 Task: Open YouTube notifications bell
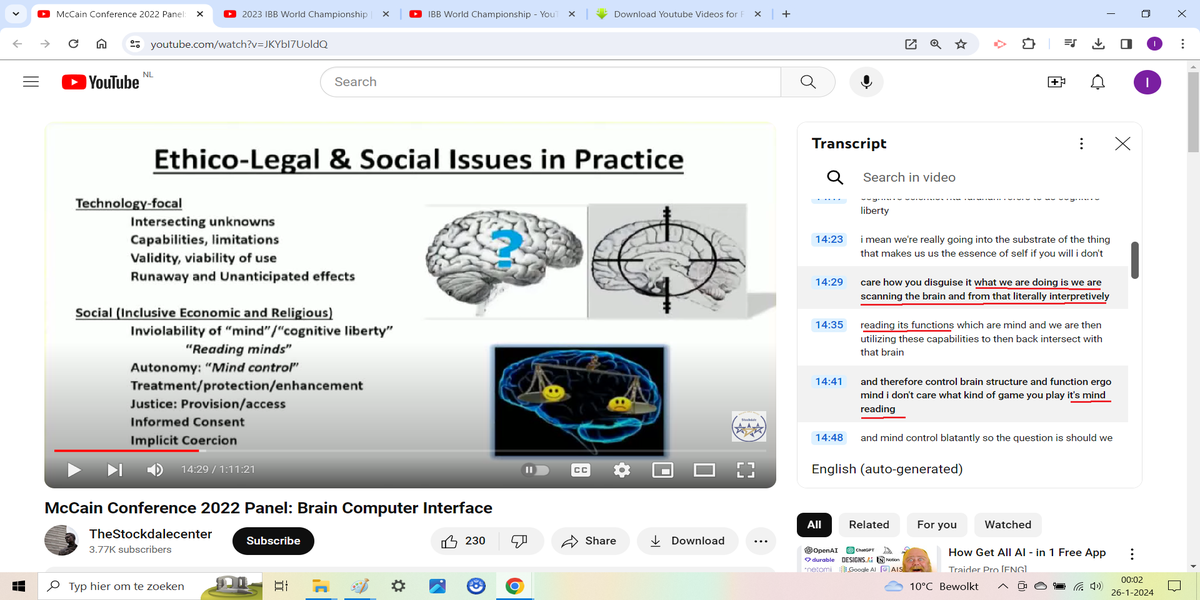click(x=1098, y=82)
